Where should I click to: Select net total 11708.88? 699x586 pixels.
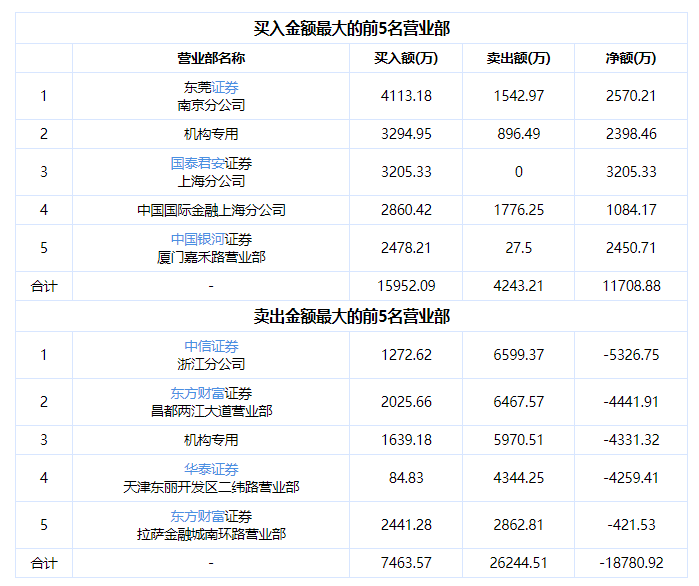[x=631, y=286]
